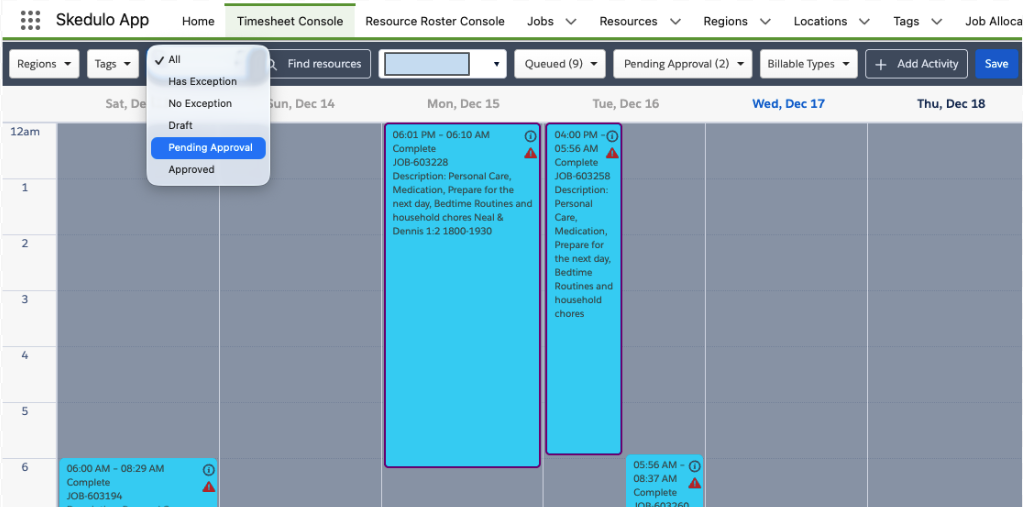The width and height of the screenshot is (1023, 507).
Task: Click warning triangle on JOB-603194 entry
Action: pos(208,486)
